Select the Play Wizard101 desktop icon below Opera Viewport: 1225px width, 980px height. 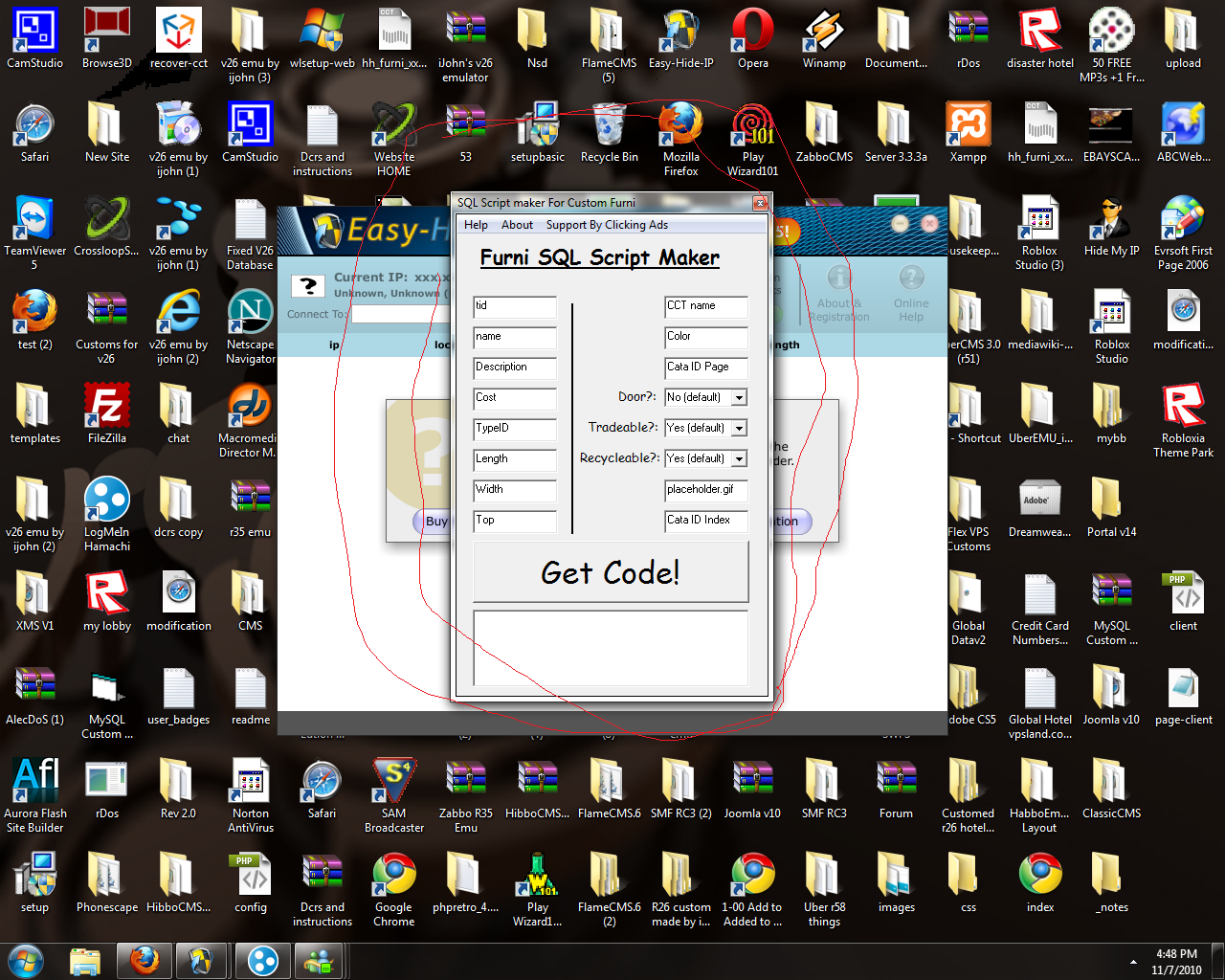(752, 141)
